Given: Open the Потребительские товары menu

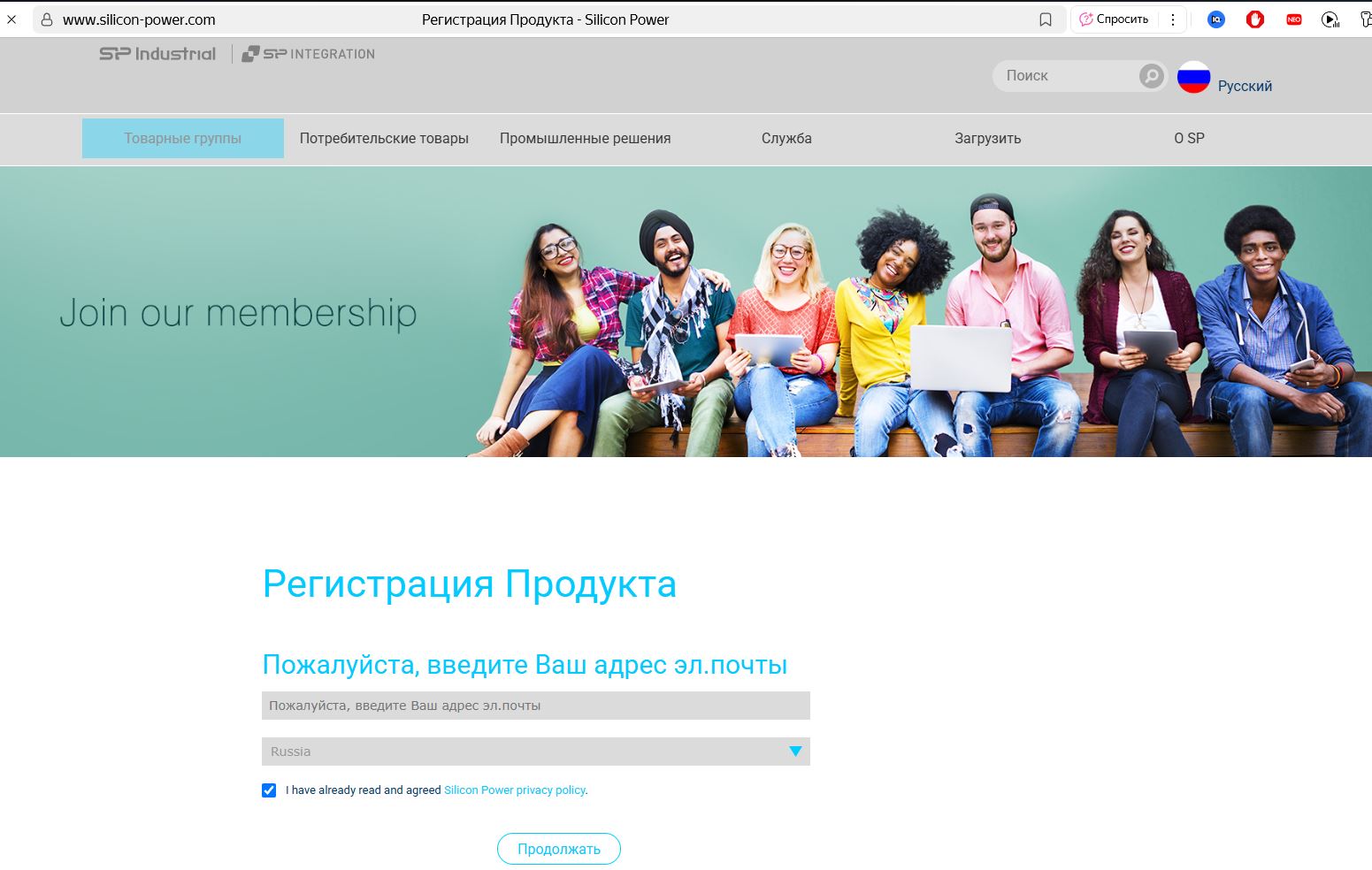Looking at the screenshot, I should (x=384, y=139).
